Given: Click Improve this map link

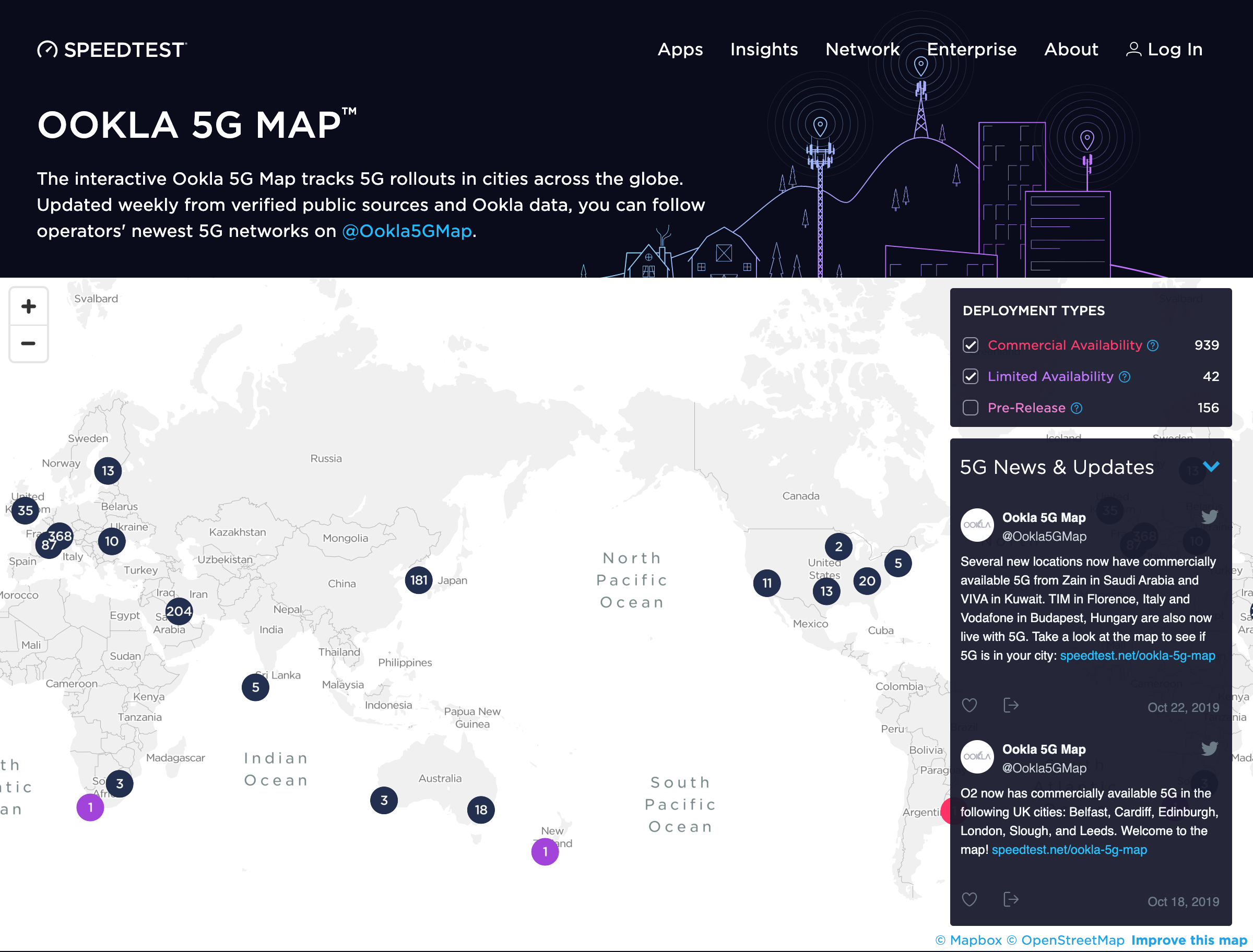Looking at the screenshot, I should pyautogui.click(x=1189, y=940).
